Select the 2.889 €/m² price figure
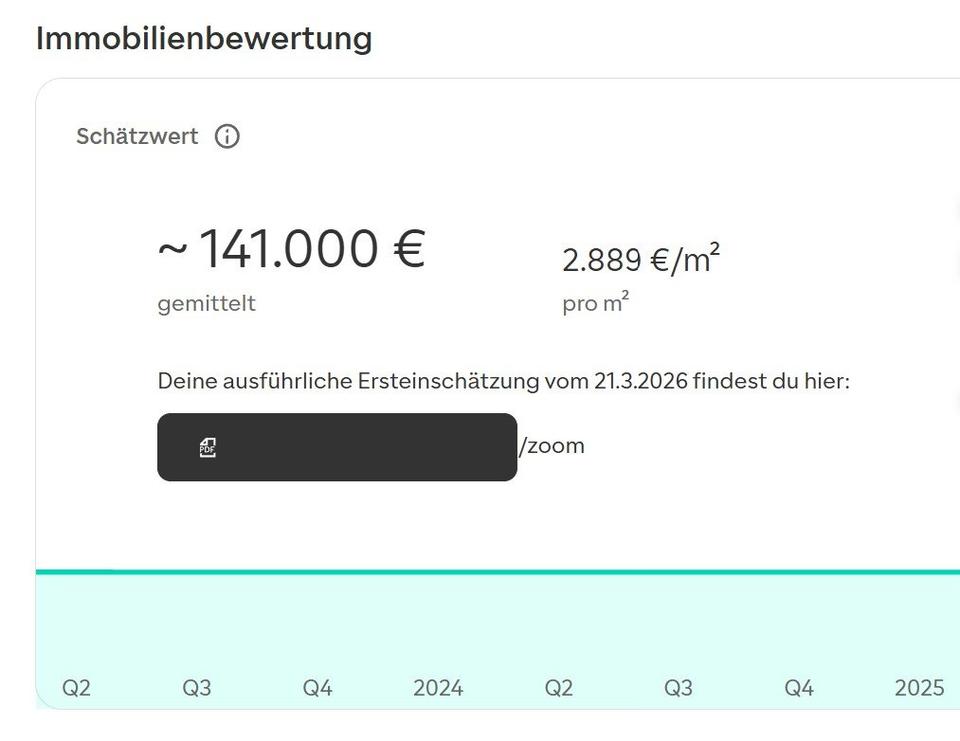Viewport: 960px width, 741px height. point(641,258)
